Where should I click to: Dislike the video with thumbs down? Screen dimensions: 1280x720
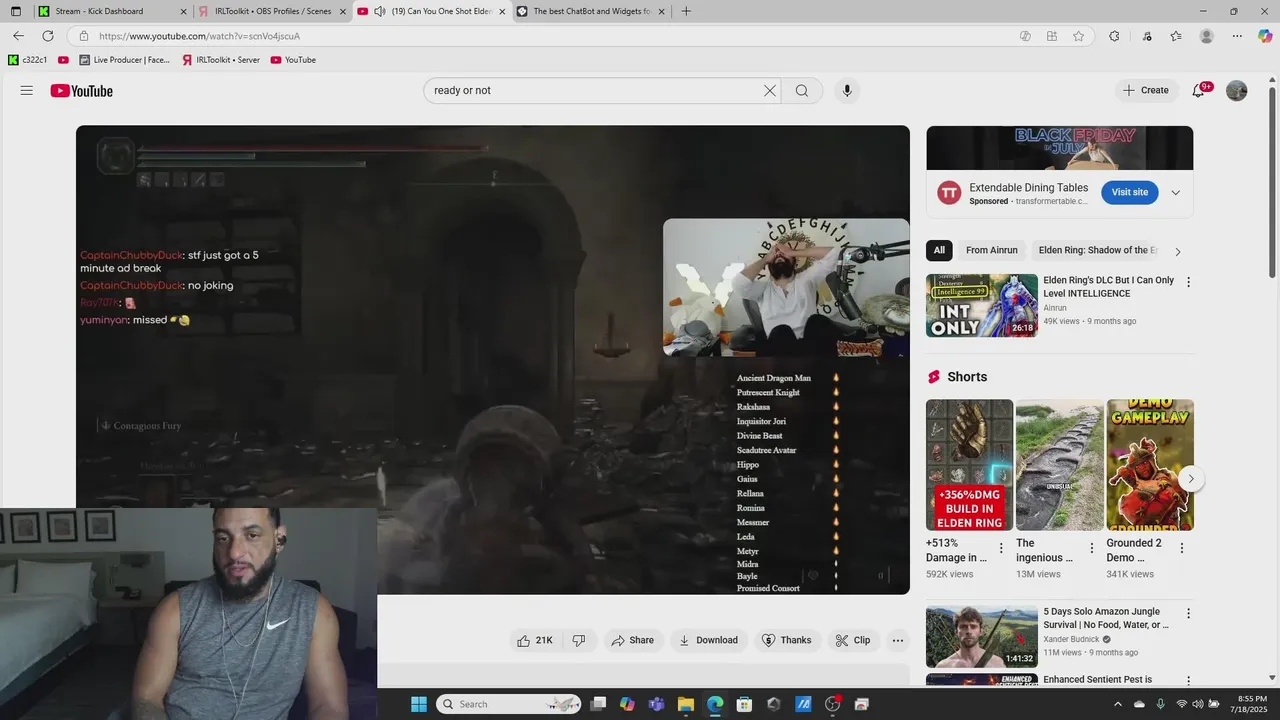(579, 640)
